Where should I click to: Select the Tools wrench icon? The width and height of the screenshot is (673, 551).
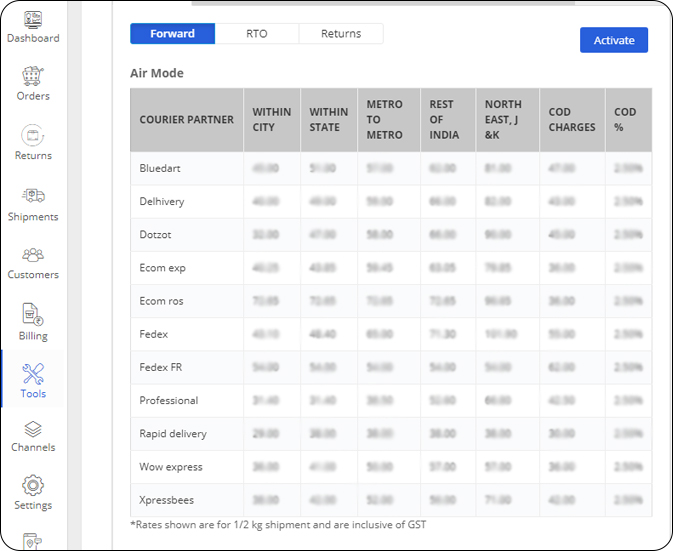pyautogui.click(x=33, y=374)
